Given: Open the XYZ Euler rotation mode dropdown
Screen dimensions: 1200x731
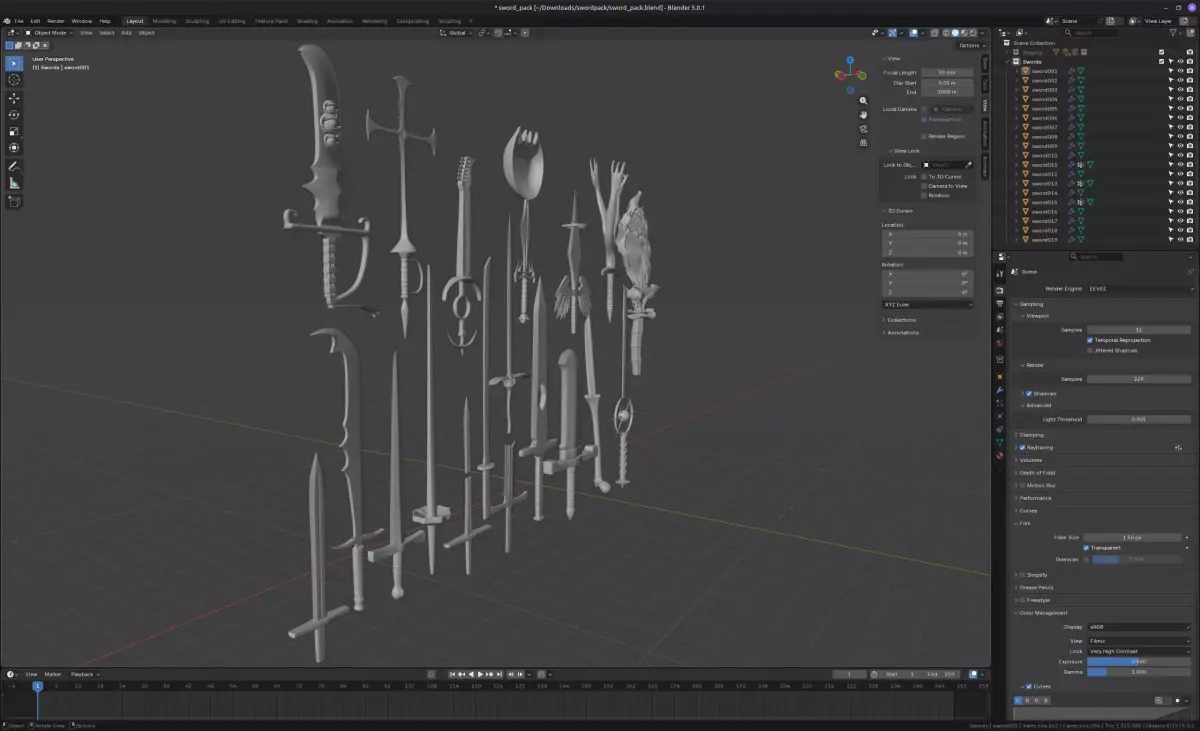Looking at the screenshot, I should tap(927, 304).
